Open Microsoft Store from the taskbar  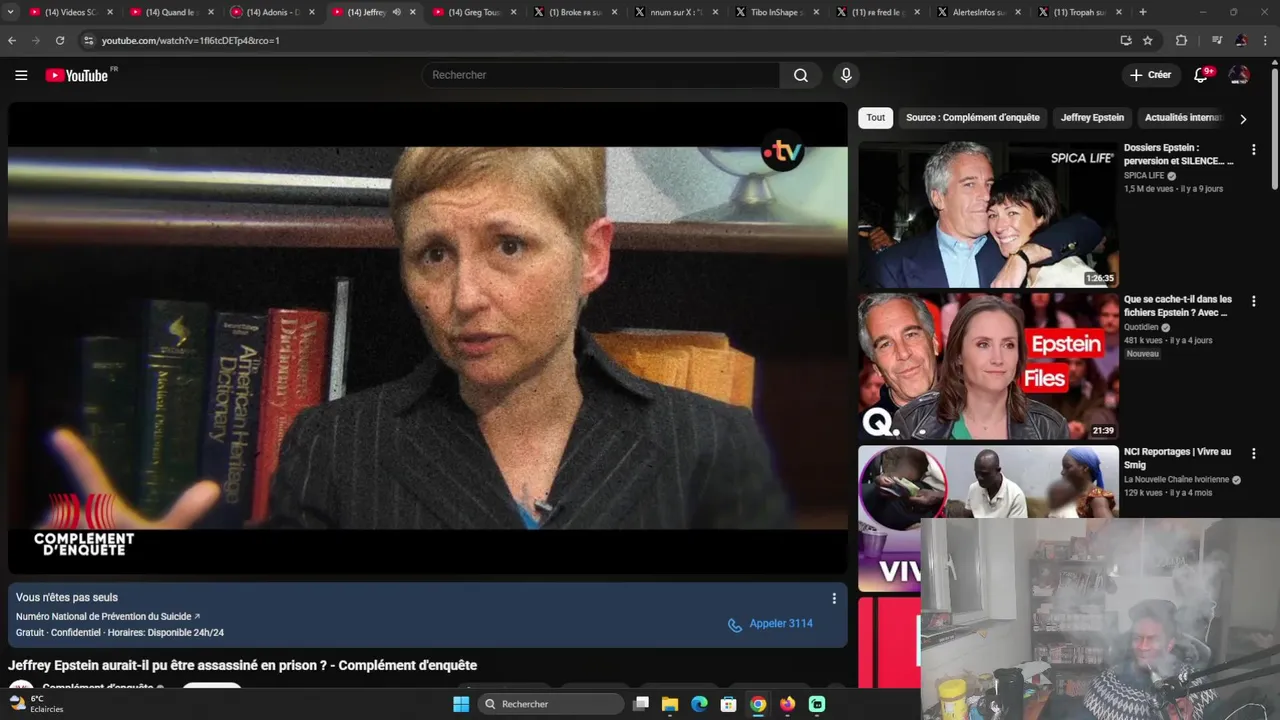[x=729, y=704]
